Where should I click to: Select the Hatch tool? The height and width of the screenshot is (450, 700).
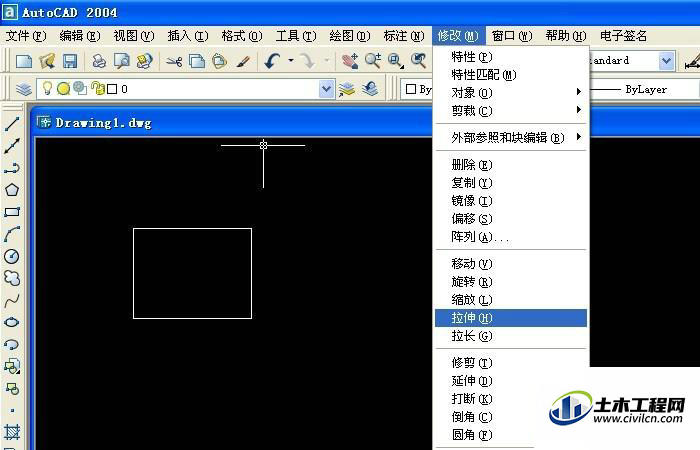pos(12,432)
